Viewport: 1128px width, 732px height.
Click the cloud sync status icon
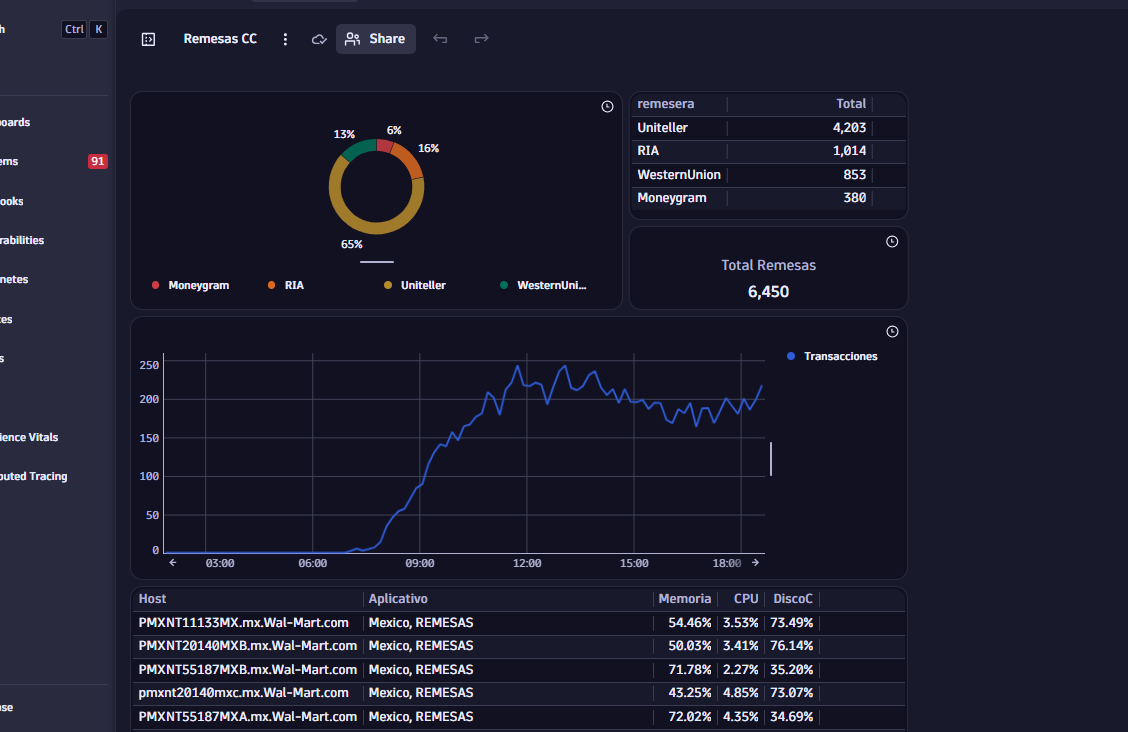point(319,39)
